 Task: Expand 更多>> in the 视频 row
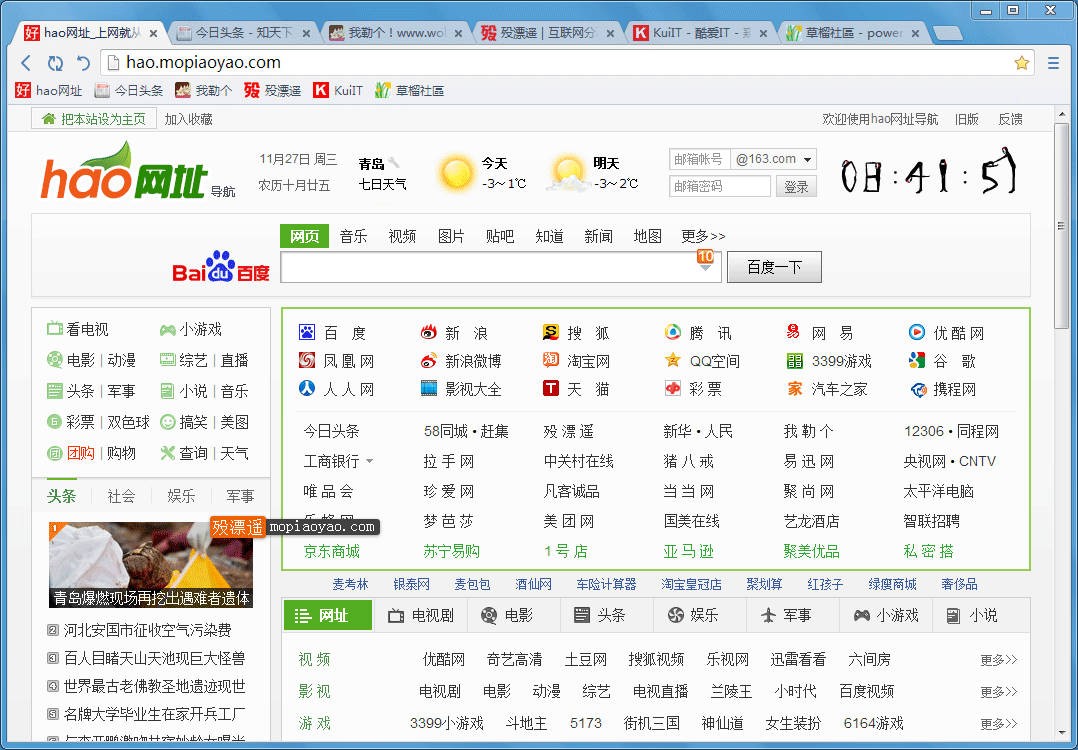click(x=998, y=660)
